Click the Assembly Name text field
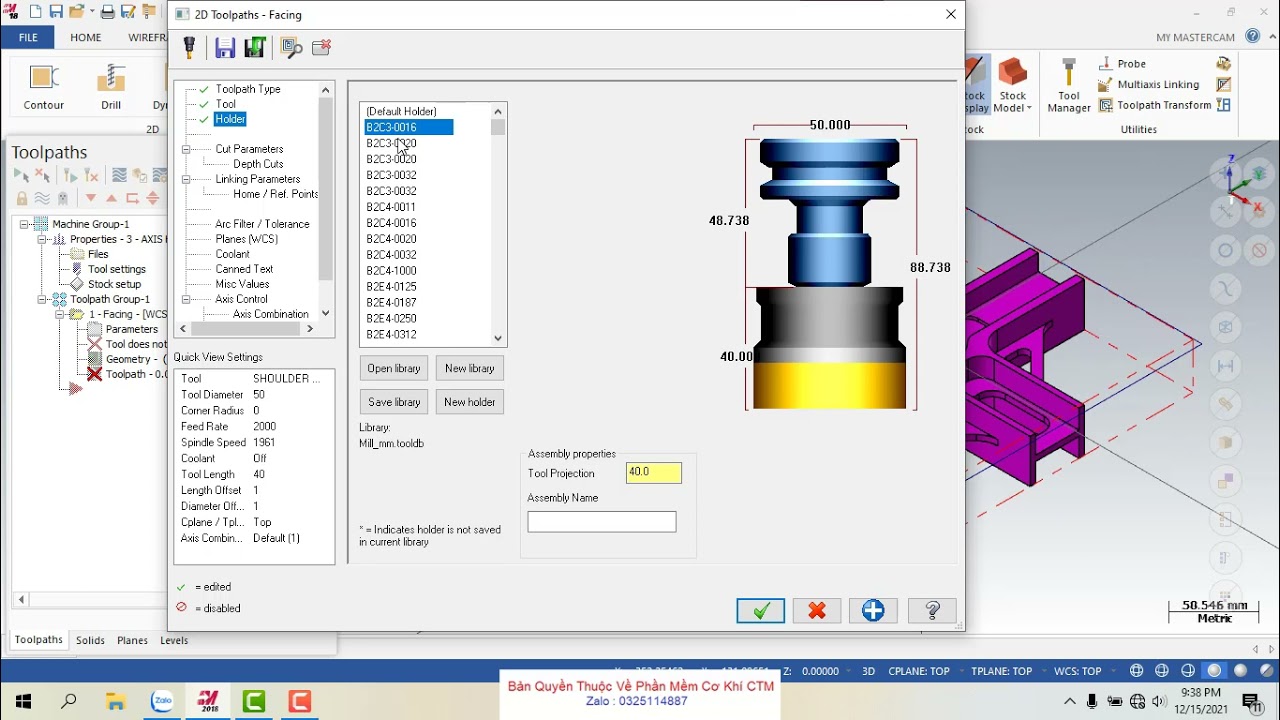Viewport: 1280px width, 720px height. [x=602, y=521]
